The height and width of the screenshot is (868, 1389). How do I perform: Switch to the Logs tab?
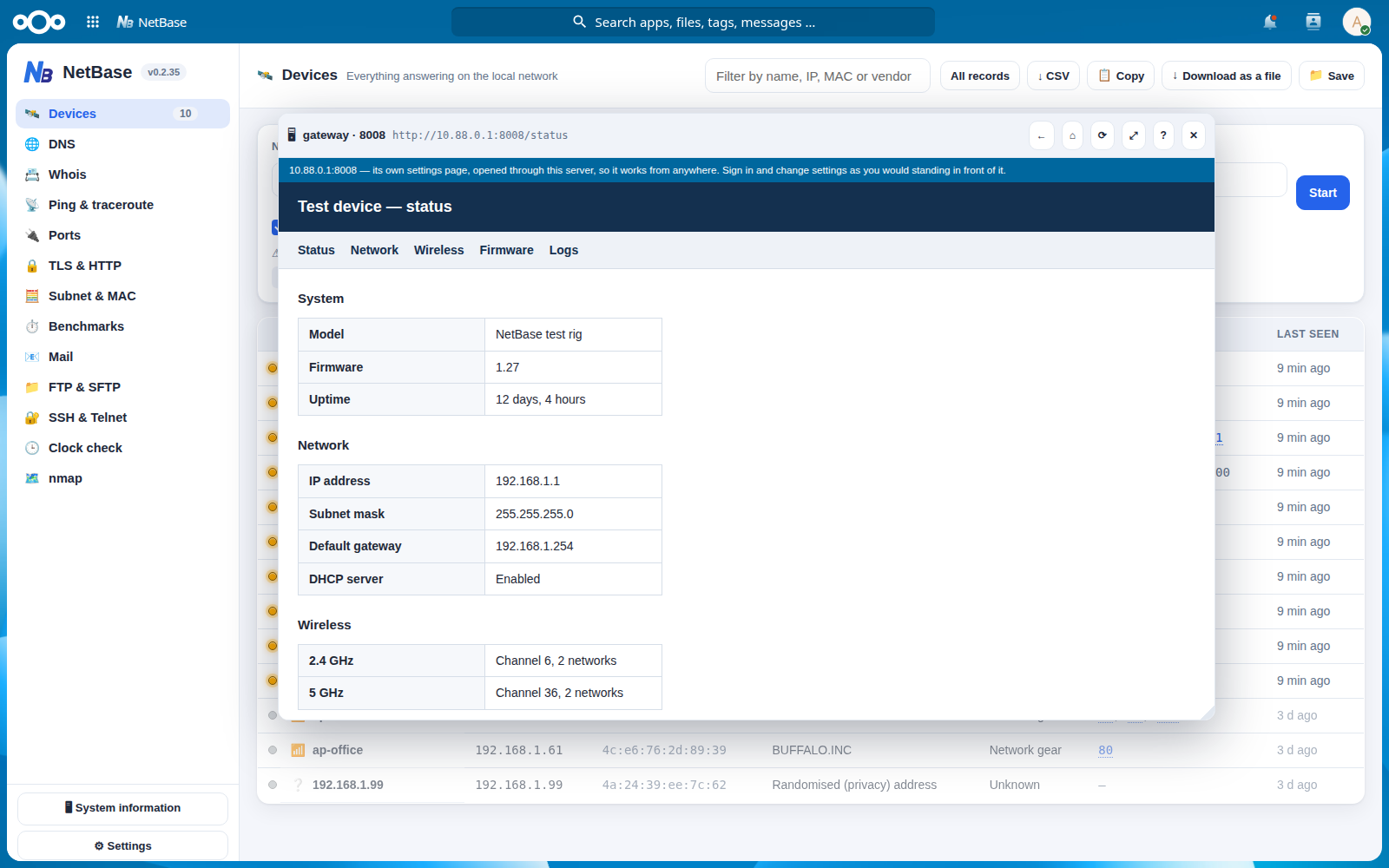click(x=563, y=250)
